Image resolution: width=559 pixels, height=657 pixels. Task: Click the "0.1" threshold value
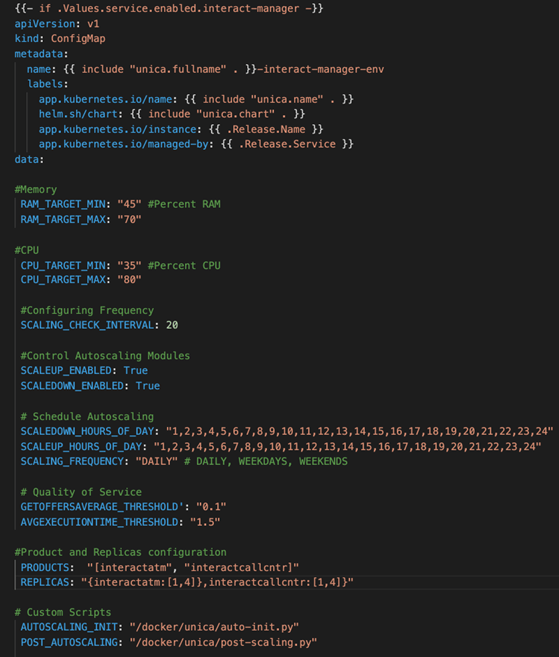pos(211,507)
